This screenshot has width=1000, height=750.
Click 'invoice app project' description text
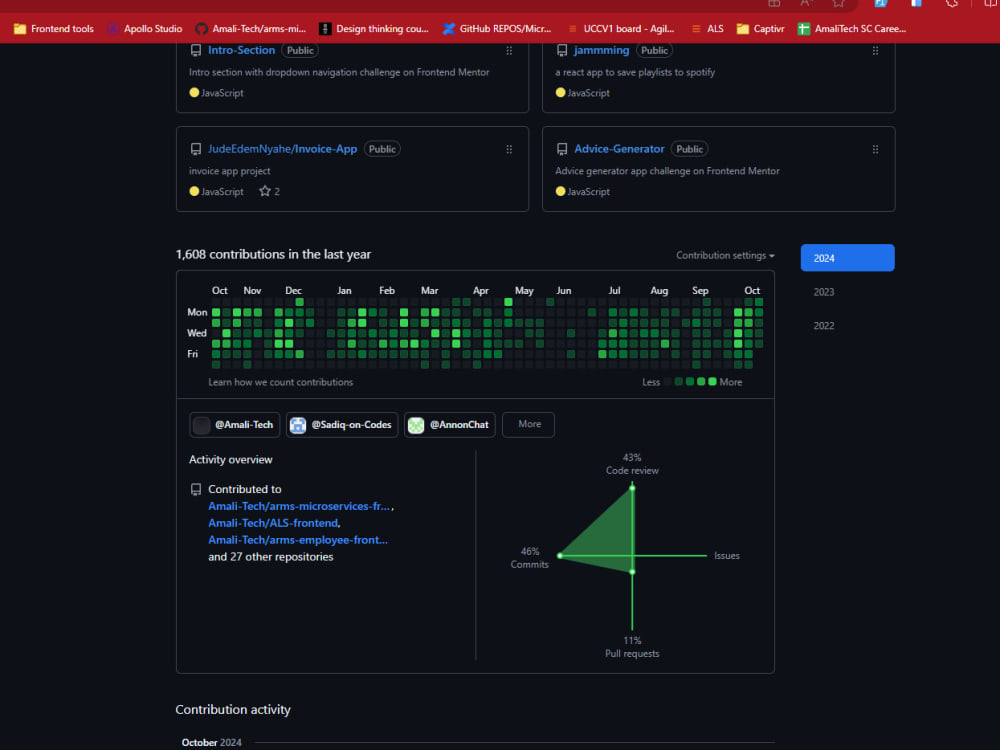click(x=230, y=171)
